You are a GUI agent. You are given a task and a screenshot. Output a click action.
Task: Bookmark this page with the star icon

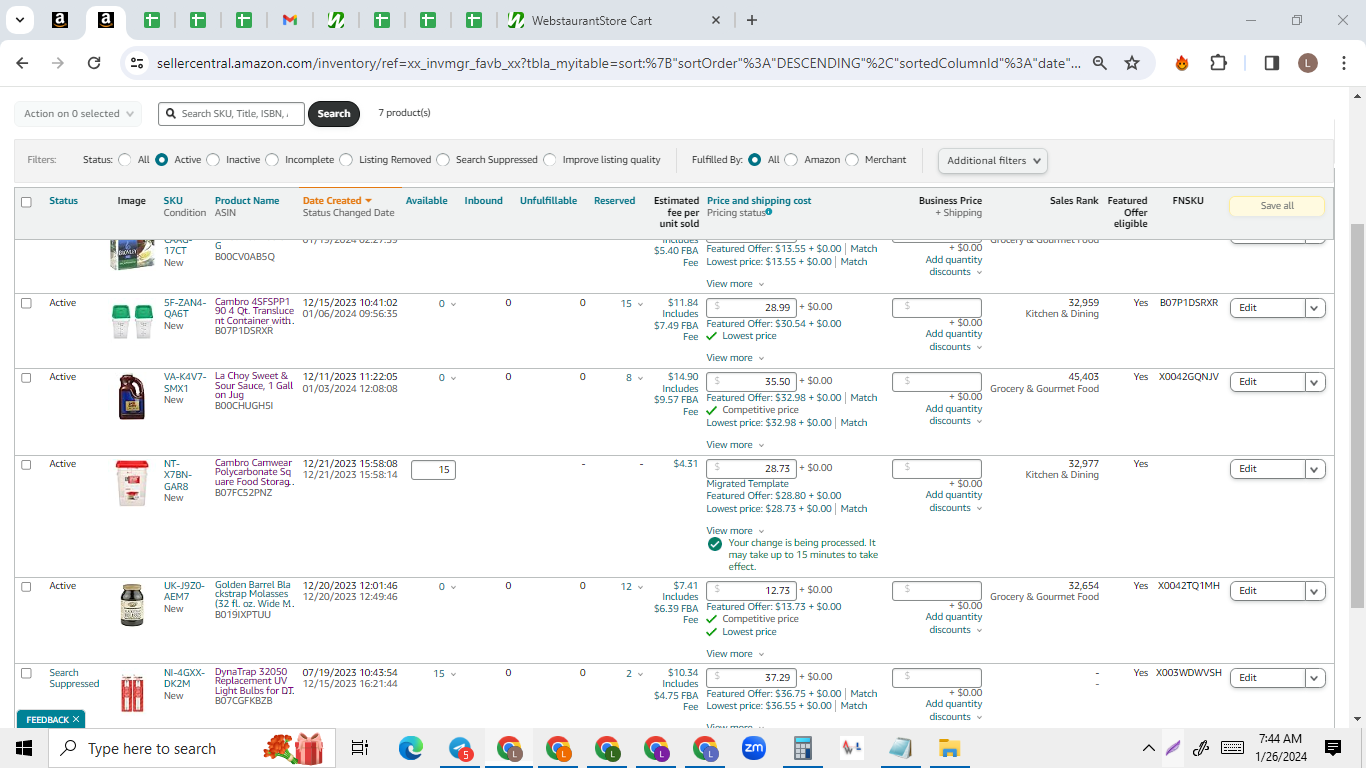(x=1132, y=63)
